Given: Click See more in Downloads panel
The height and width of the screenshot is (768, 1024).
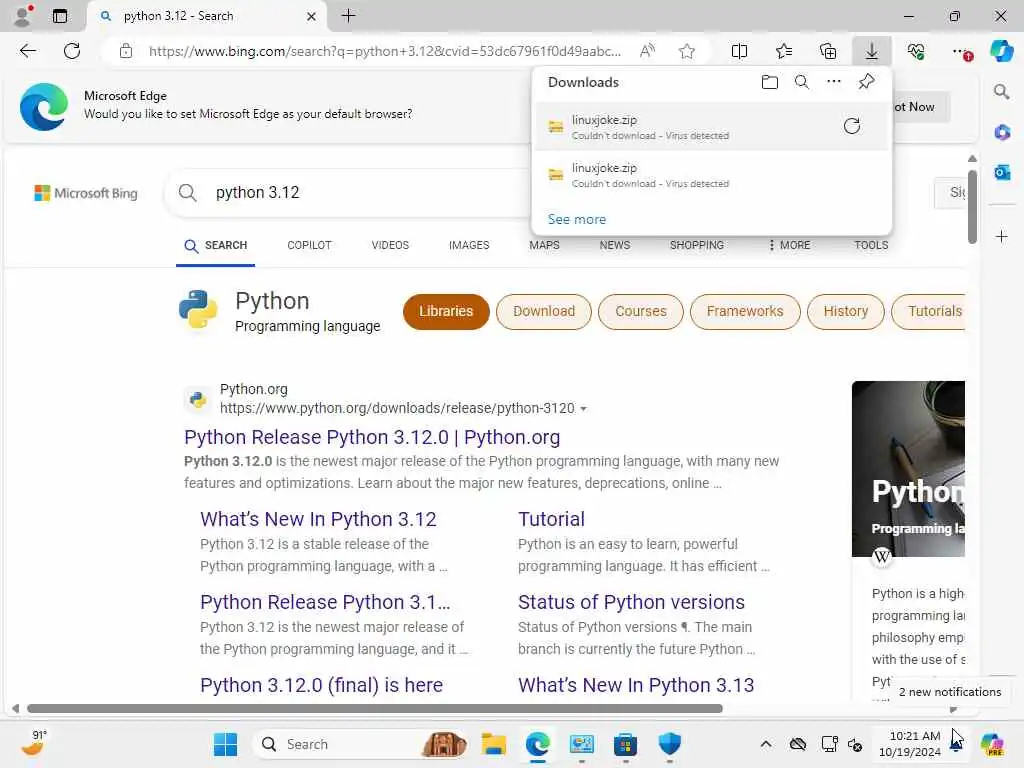Looking at the screenshot, I should (x=577, y=219).
